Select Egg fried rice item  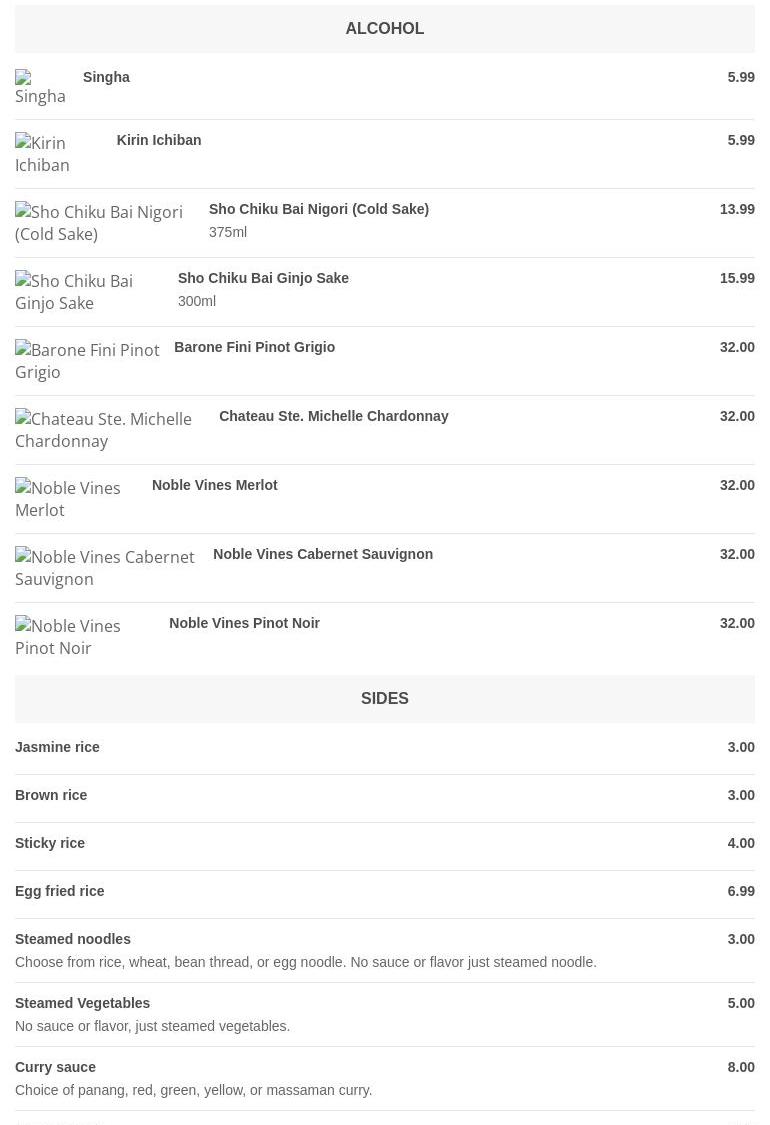coord(385,891)
